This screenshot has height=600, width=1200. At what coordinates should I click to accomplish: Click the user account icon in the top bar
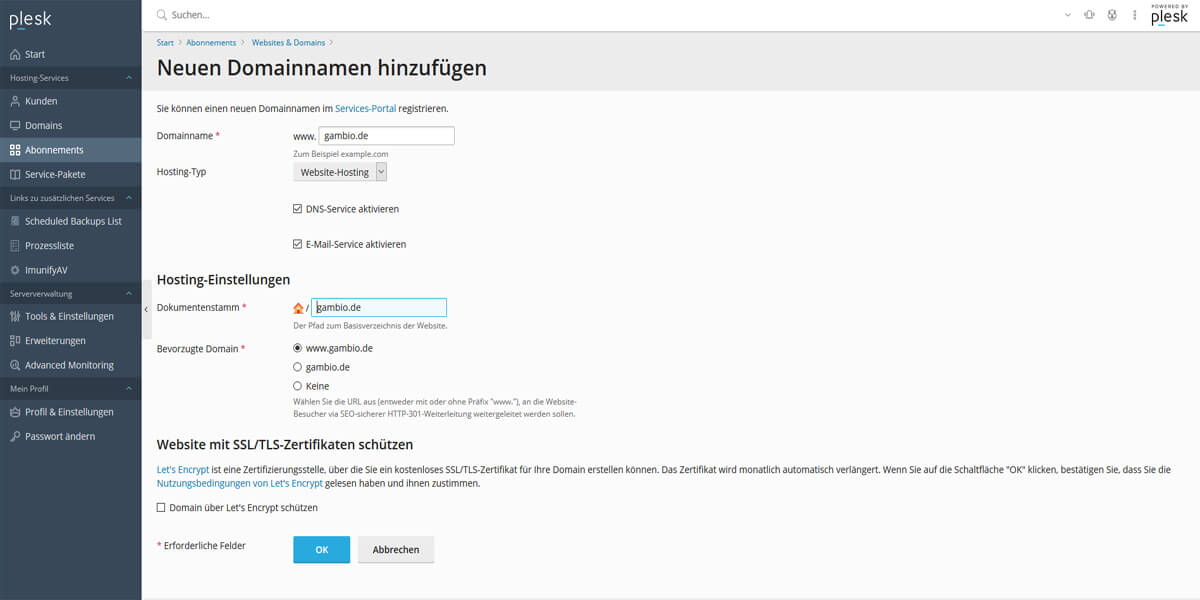[1112, 15]
